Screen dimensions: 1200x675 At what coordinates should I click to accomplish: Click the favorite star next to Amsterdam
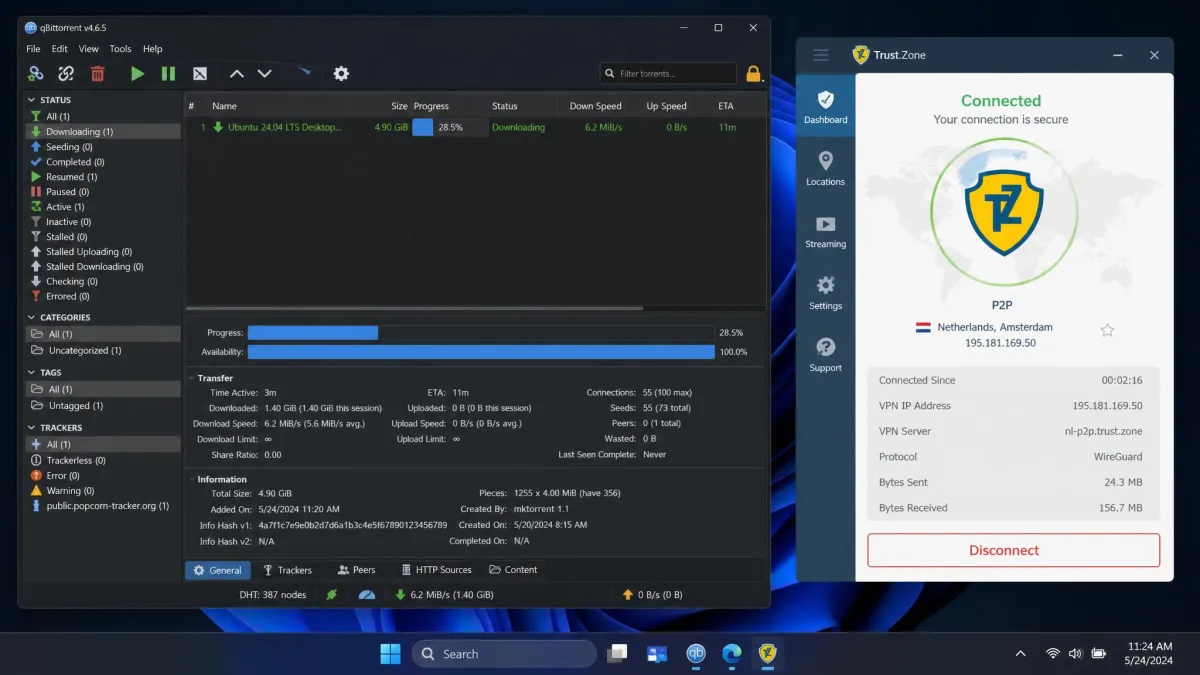coord(1107,330)
